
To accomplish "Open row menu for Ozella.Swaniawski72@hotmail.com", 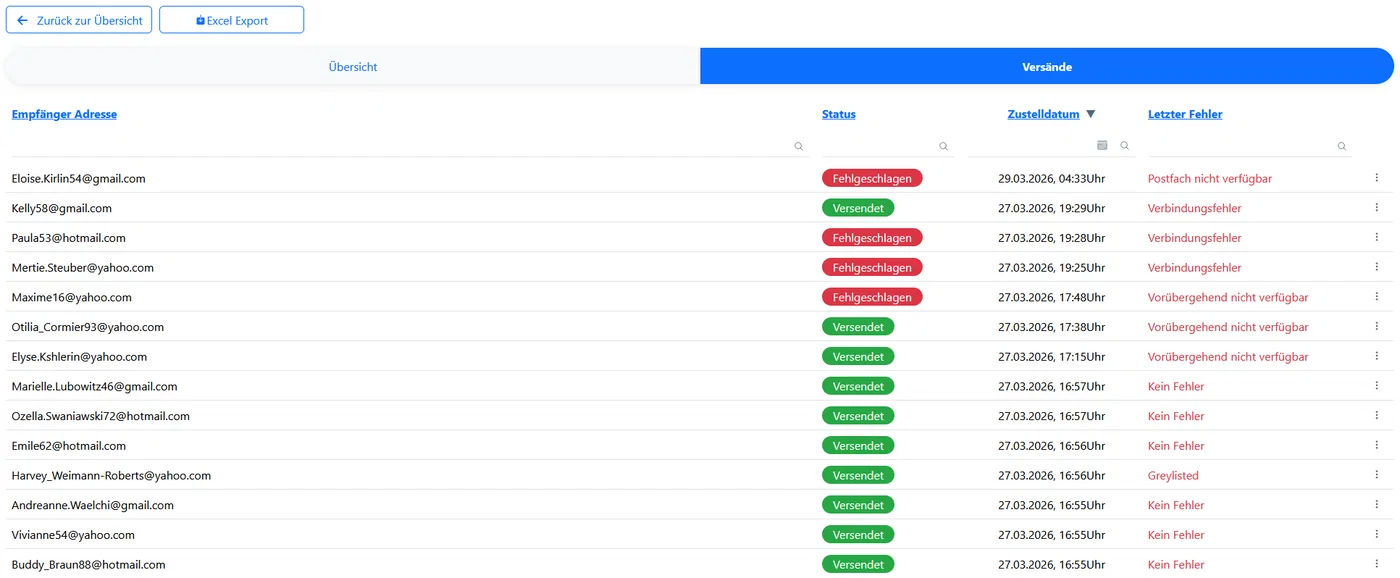I will 1376,416.
